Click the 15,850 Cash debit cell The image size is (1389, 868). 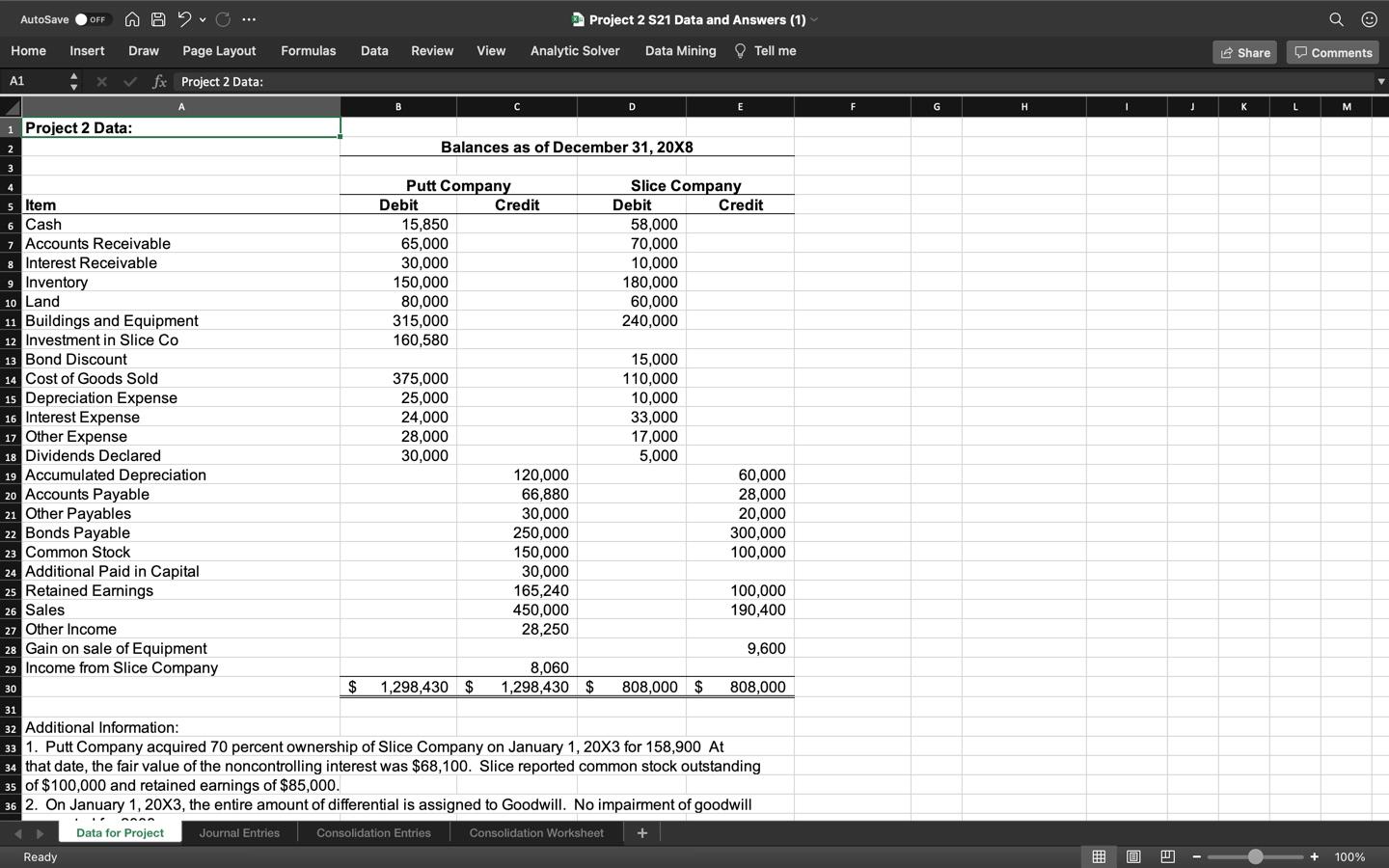tap(398, 225)
